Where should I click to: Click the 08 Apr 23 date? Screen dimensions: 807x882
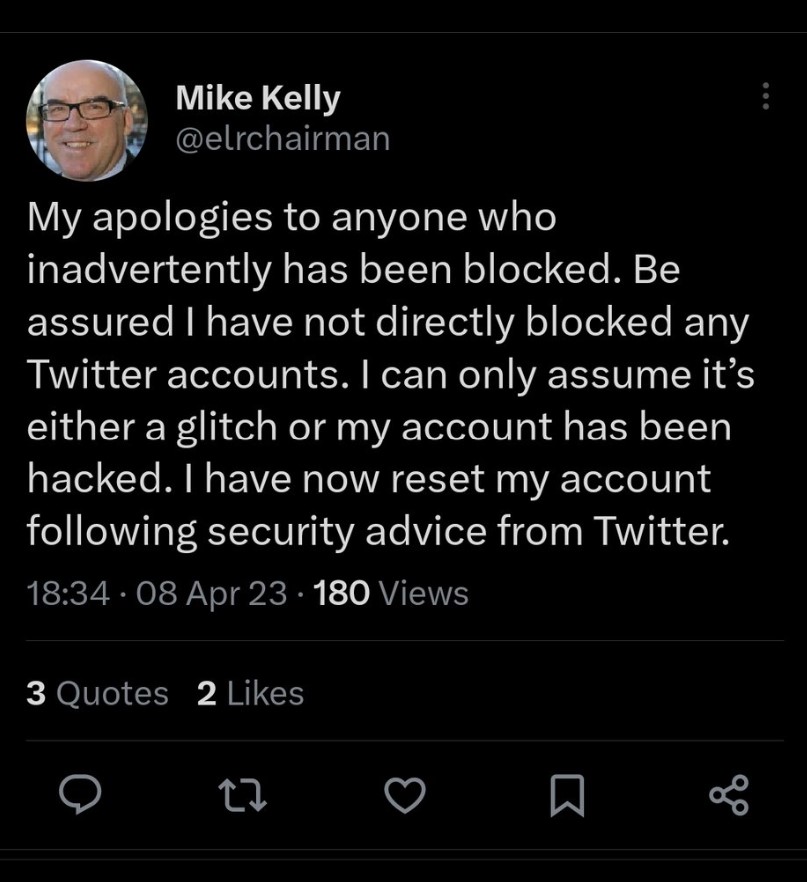point(212,593)
